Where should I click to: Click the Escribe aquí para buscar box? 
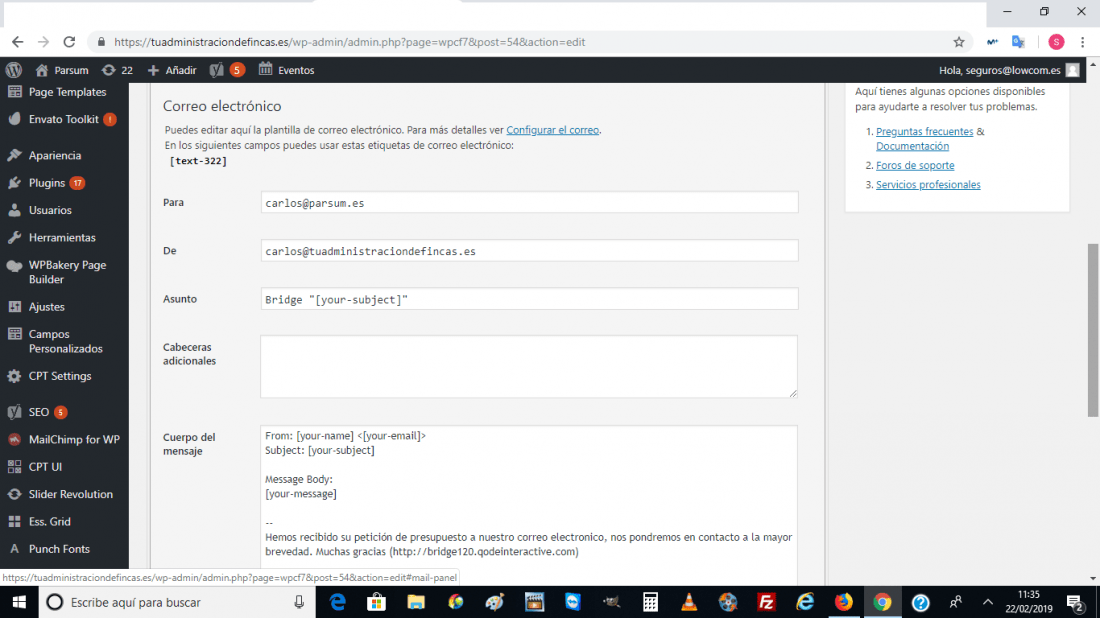[175, 602]
